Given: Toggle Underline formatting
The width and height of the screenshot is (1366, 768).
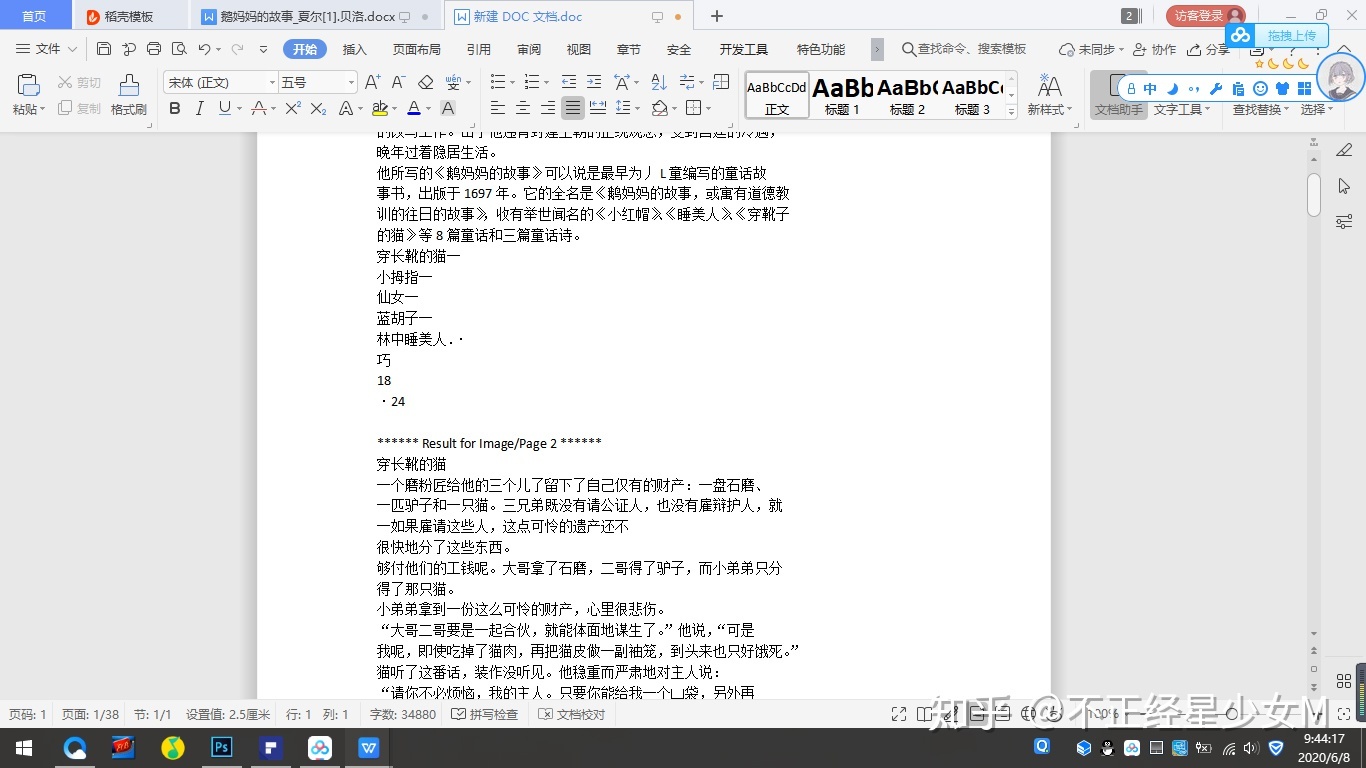Looking at the screenshot, I should point(224,108).
